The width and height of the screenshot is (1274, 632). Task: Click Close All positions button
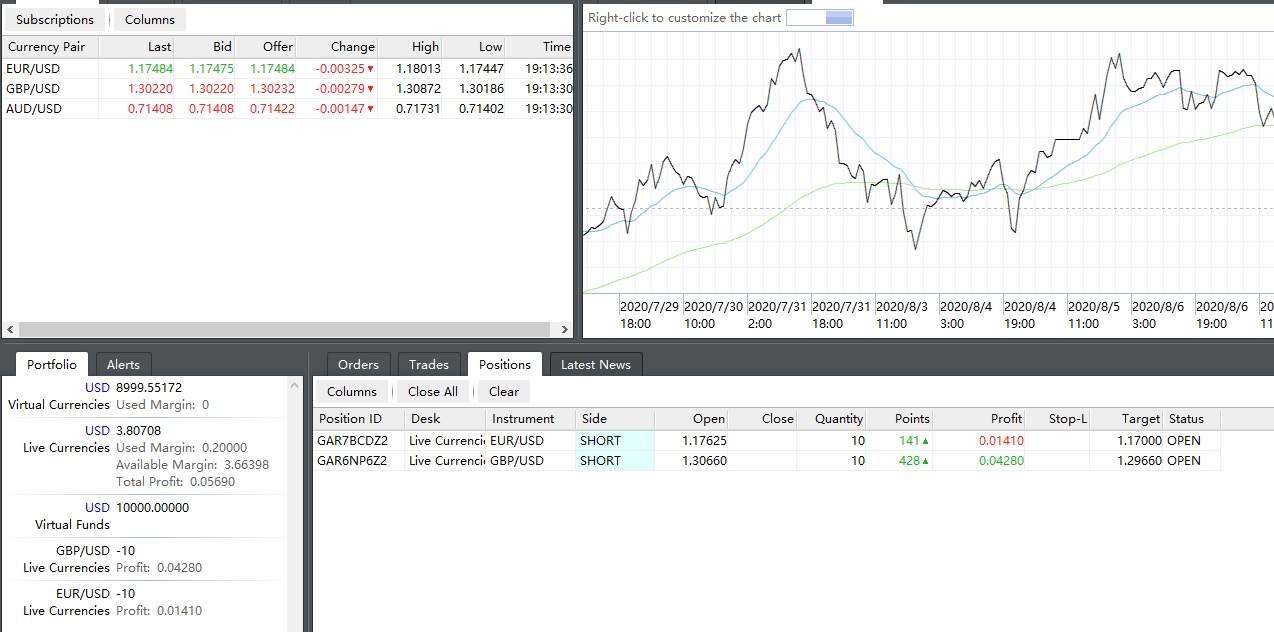coord(433,391)
